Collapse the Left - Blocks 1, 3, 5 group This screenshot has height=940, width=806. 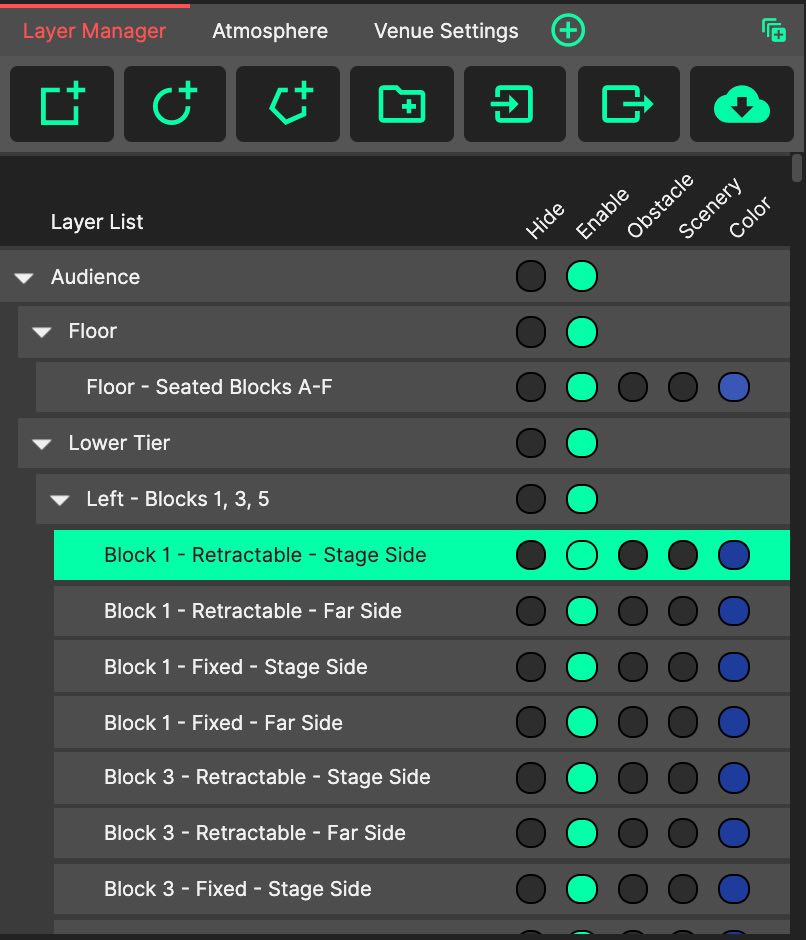tap(59, 500)
